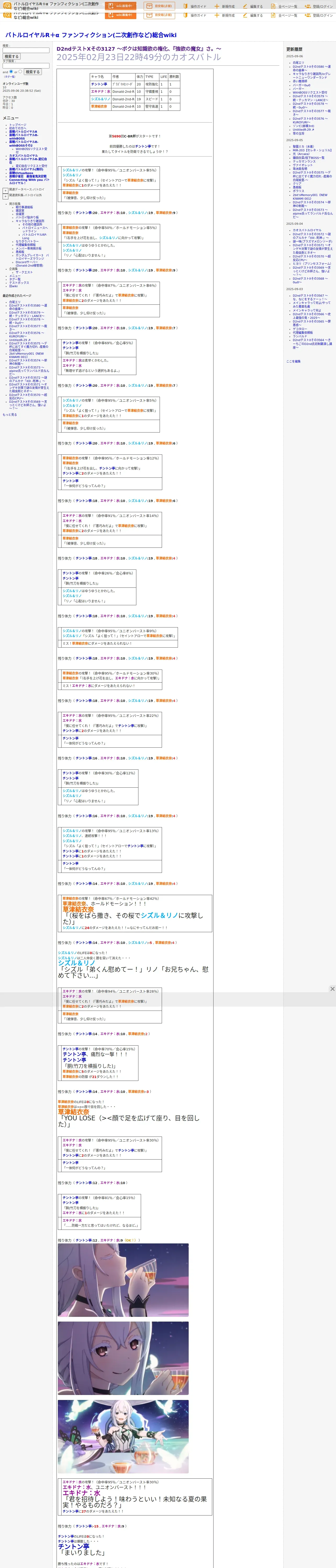The image size is (336, 1568).
Task: Open 珠洲島有栖 in 更新履歴
Action: 300,169
